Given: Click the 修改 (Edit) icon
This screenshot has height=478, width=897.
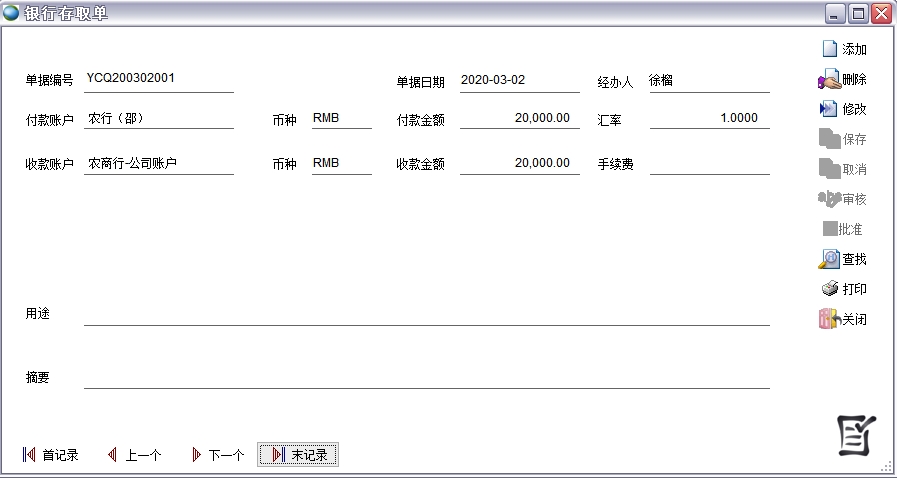Looking at the screenshot, I should 829,109.
